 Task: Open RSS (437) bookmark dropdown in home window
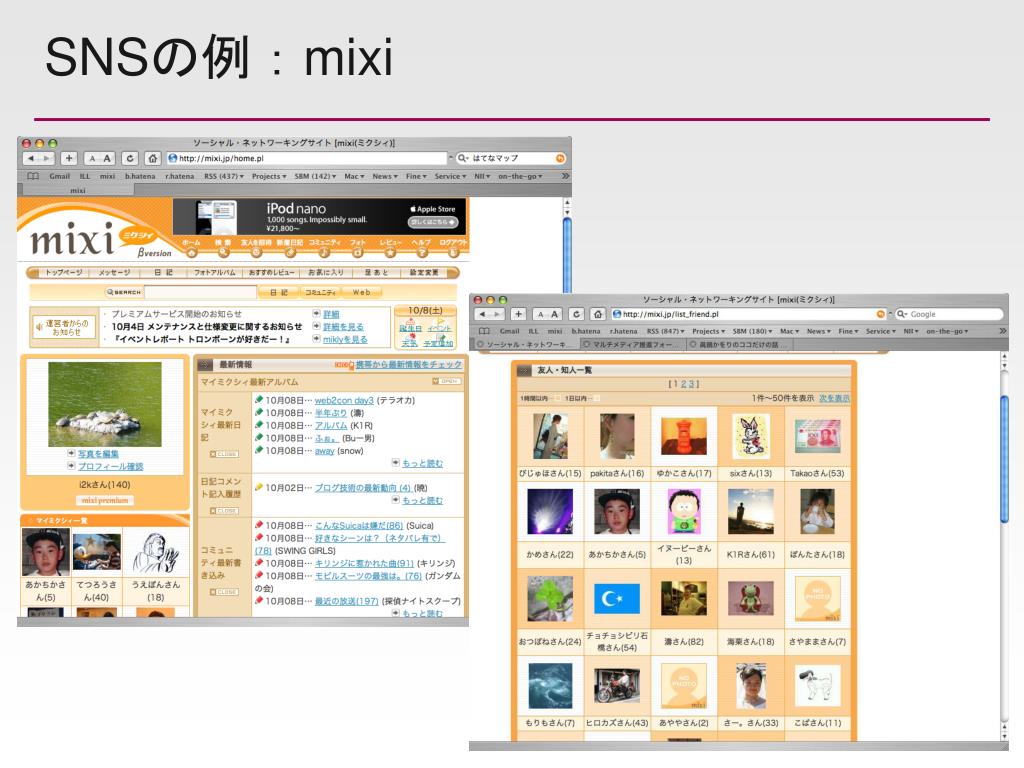223,176
